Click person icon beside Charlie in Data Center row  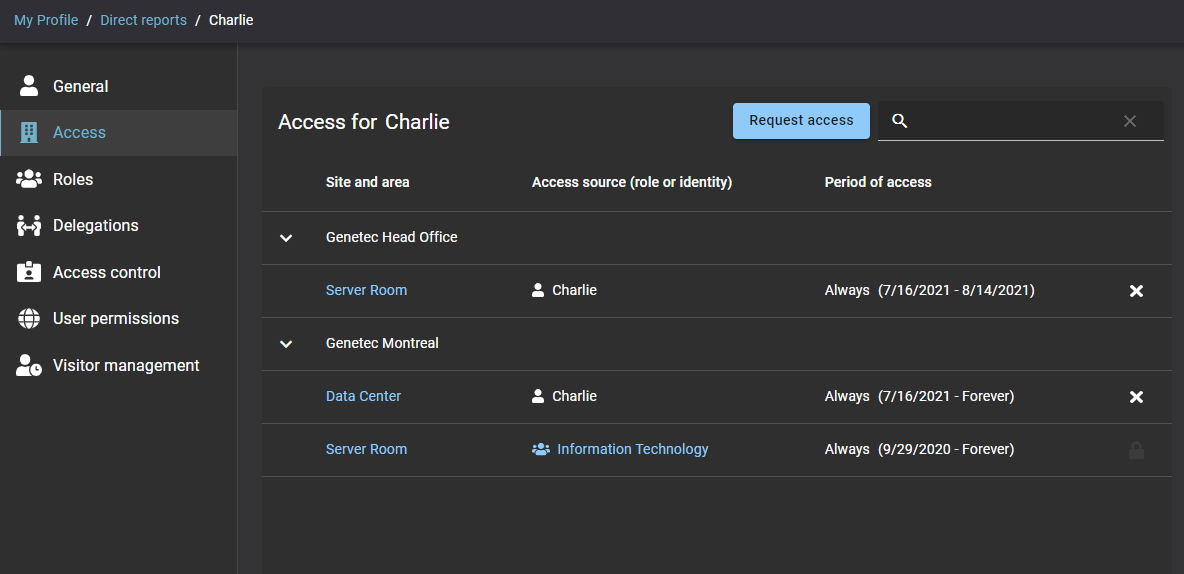click(538, 396)
